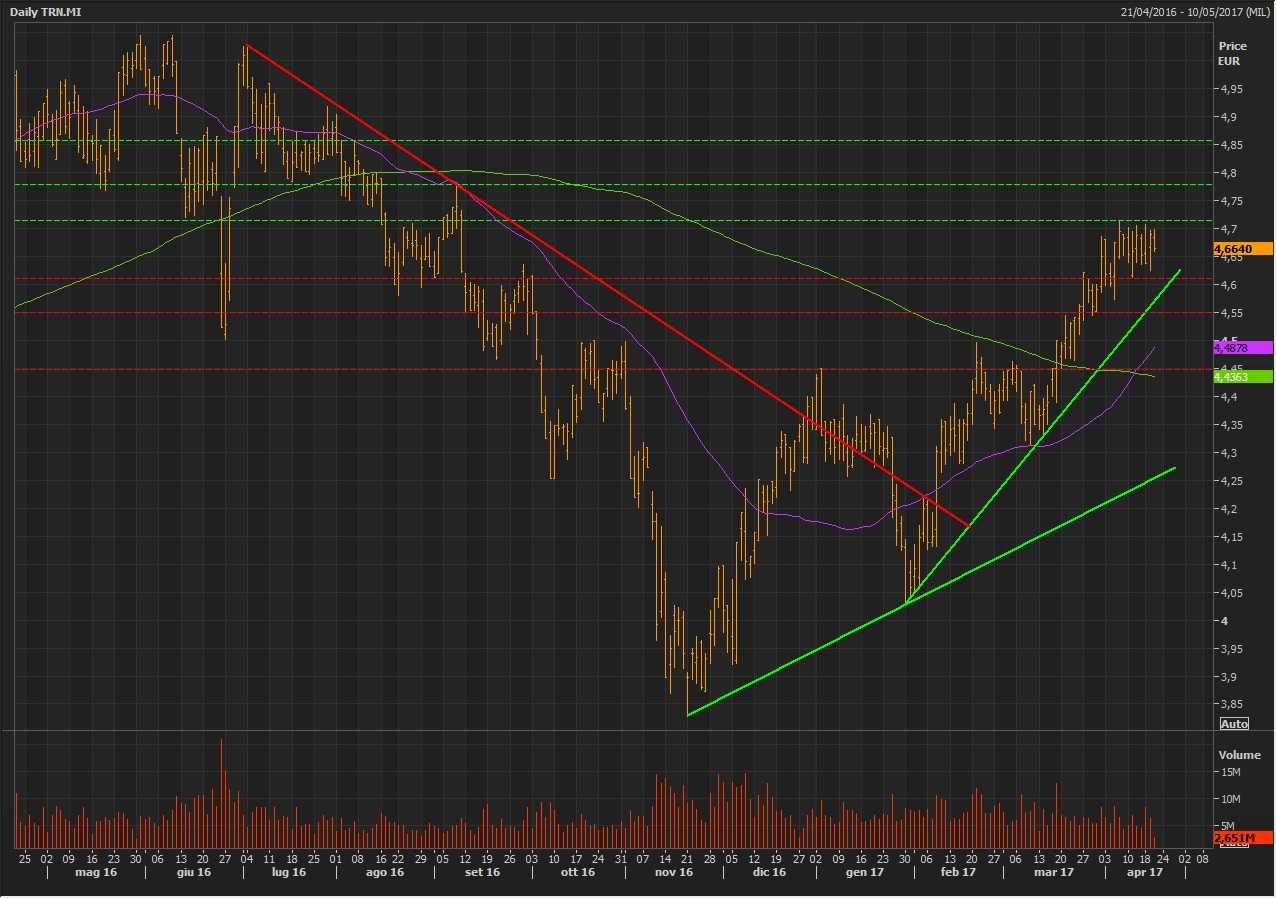Select the purple 4,4878 moving average tag

(x=1242, y=347)
